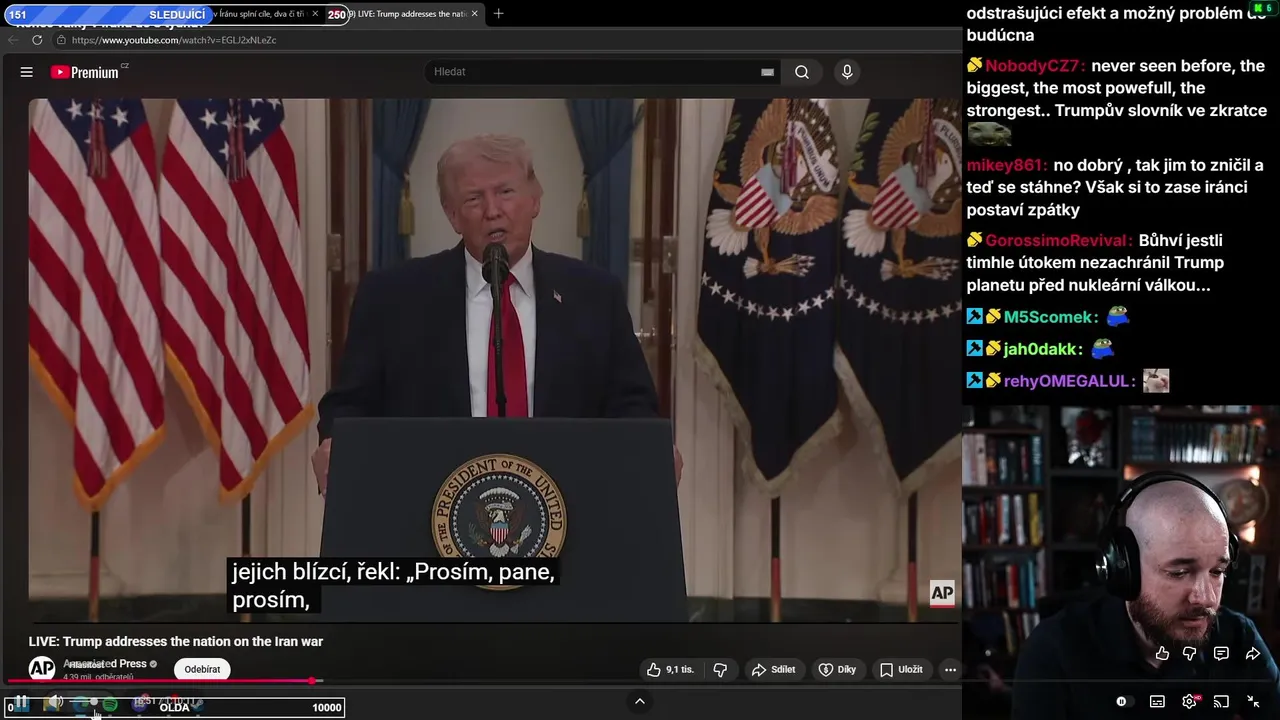Open the on-screen keyboard in search box
Viewport: 1280px width, 720px height.
click(x=767, y=72)
